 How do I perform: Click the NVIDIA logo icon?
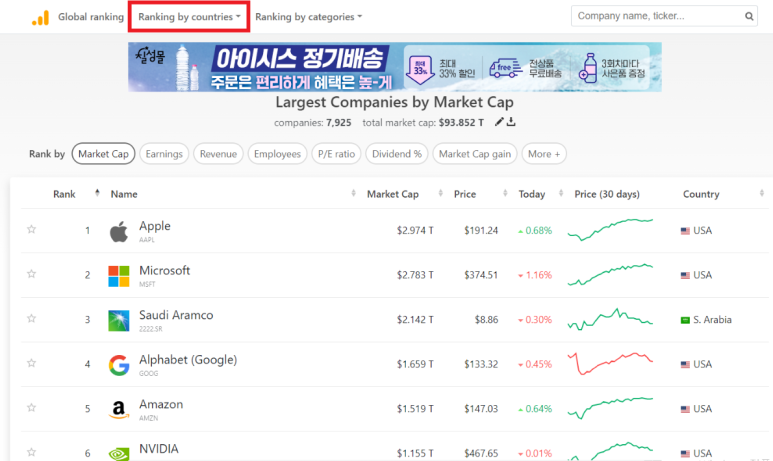(119, 454)
